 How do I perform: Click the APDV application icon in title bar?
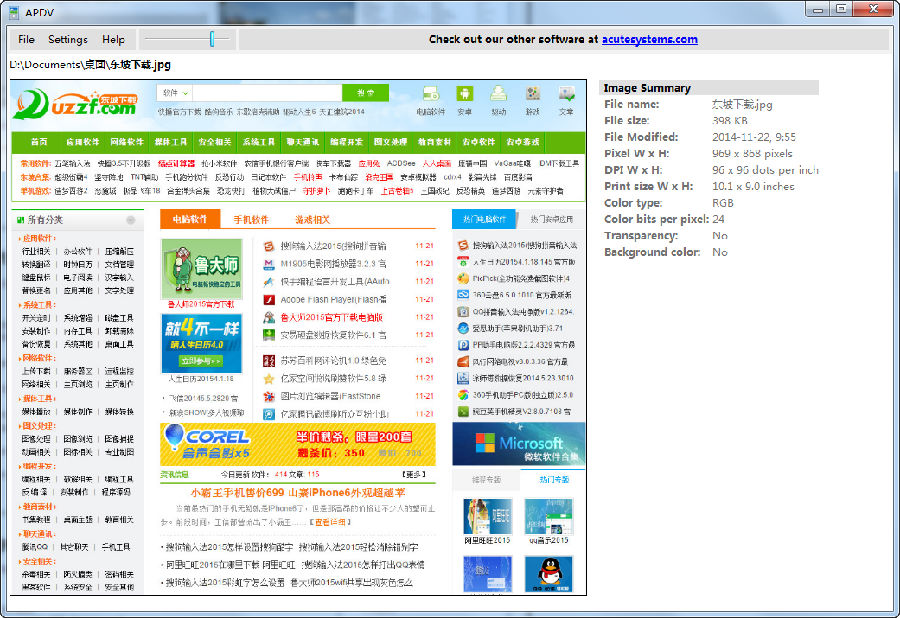[14, 12]
